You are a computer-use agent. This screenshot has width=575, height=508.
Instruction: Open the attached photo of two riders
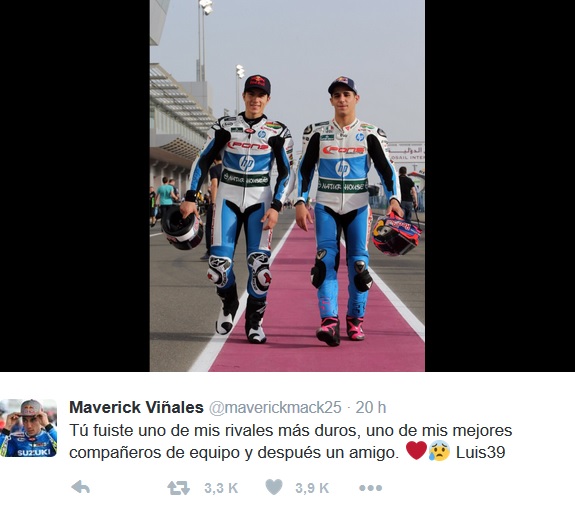pos(287,186)
